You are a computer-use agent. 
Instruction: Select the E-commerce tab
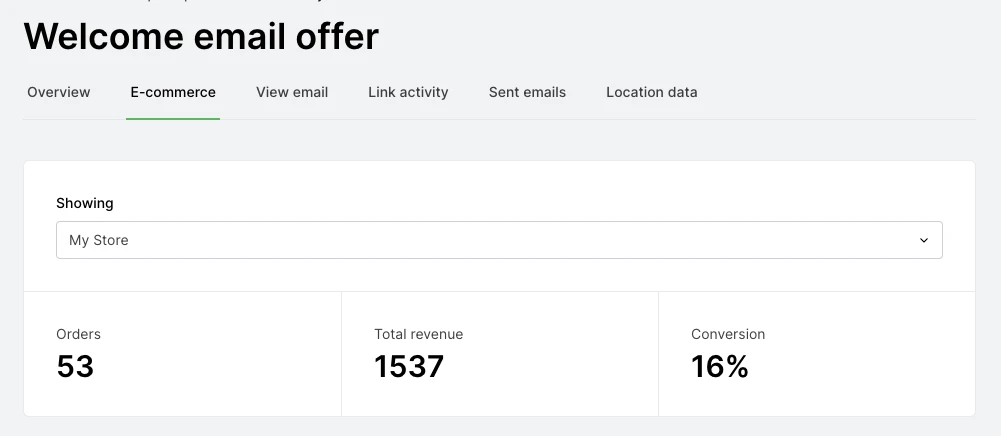[173, 92]
